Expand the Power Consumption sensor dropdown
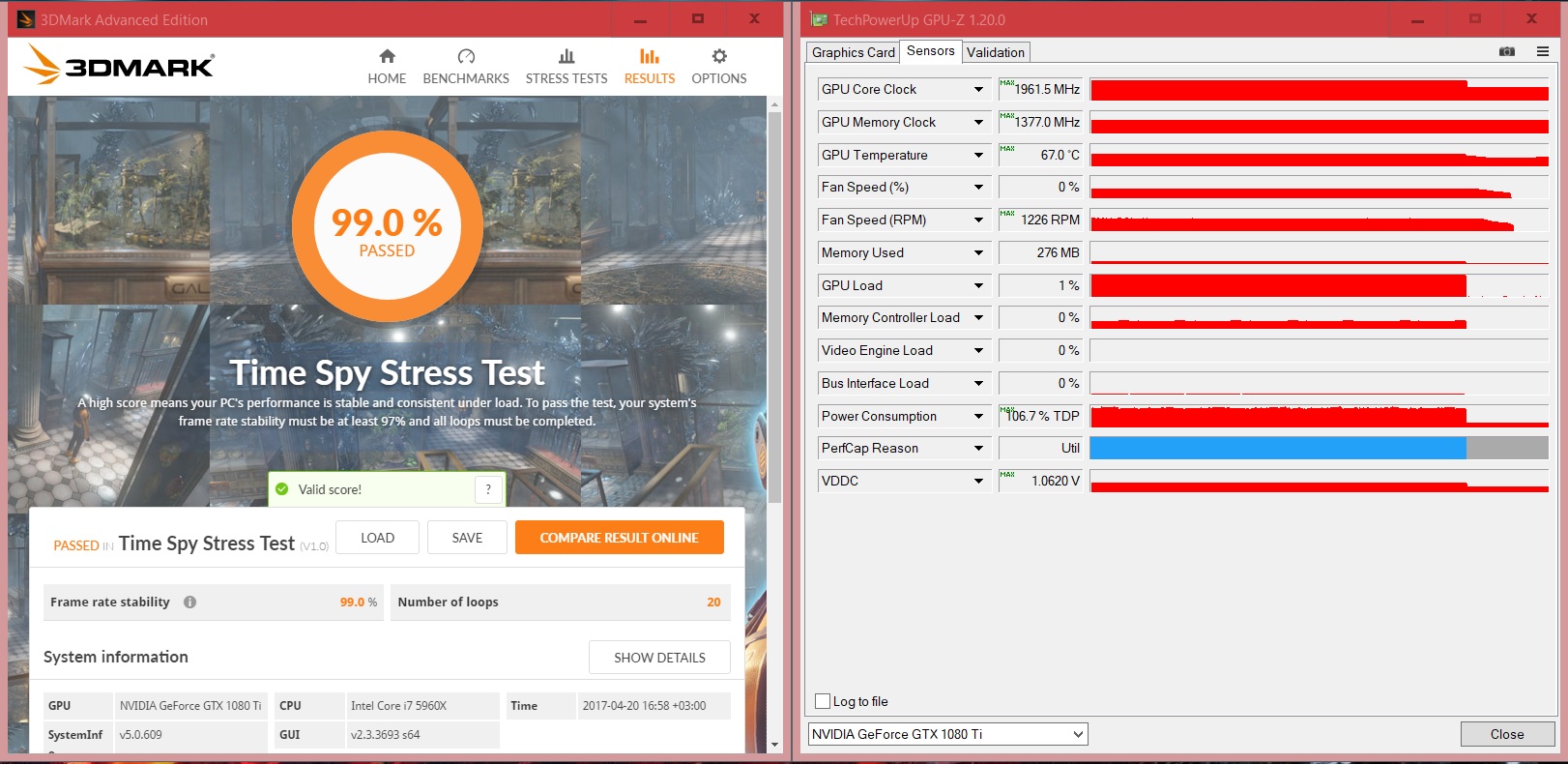 pyautogui.click(x=978, y=416)
